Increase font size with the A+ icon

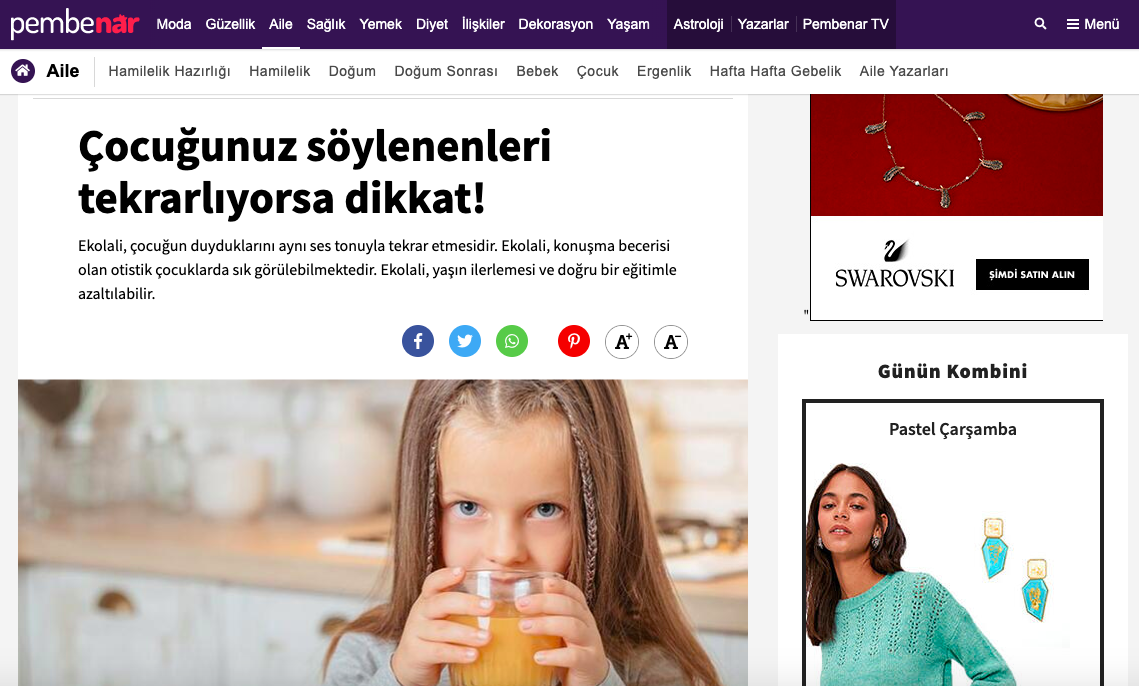(x=622, y=342)
